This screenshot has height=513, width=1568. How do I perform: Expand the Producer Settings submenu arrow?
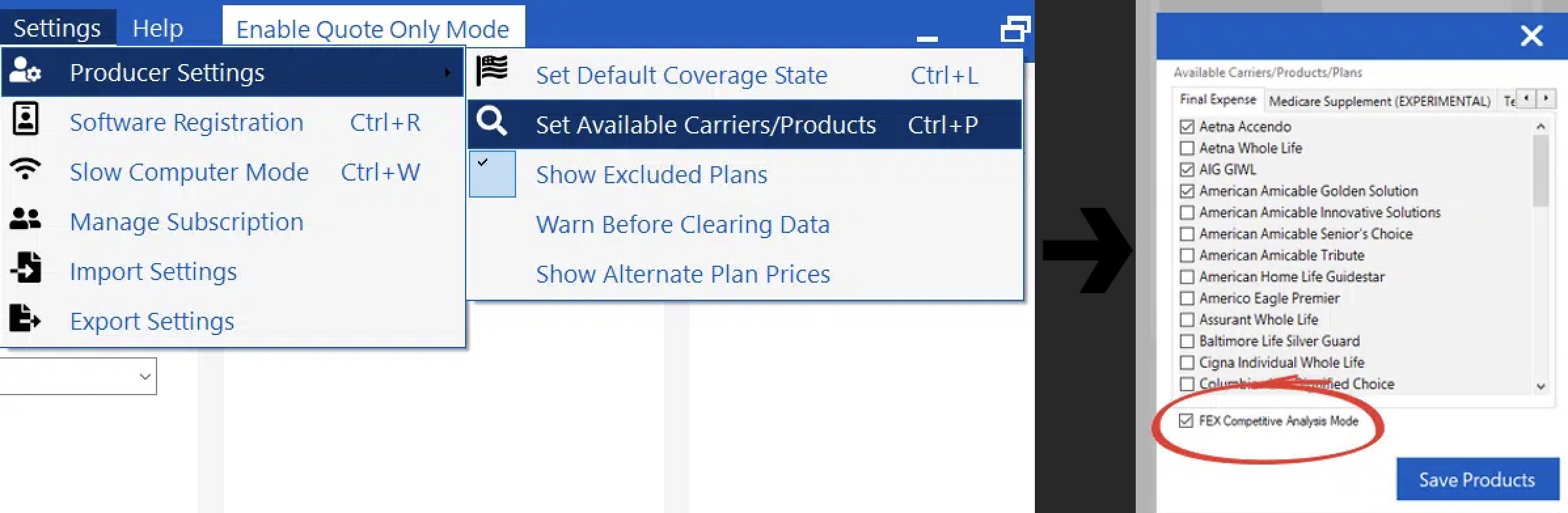click(x=447, y=72)
